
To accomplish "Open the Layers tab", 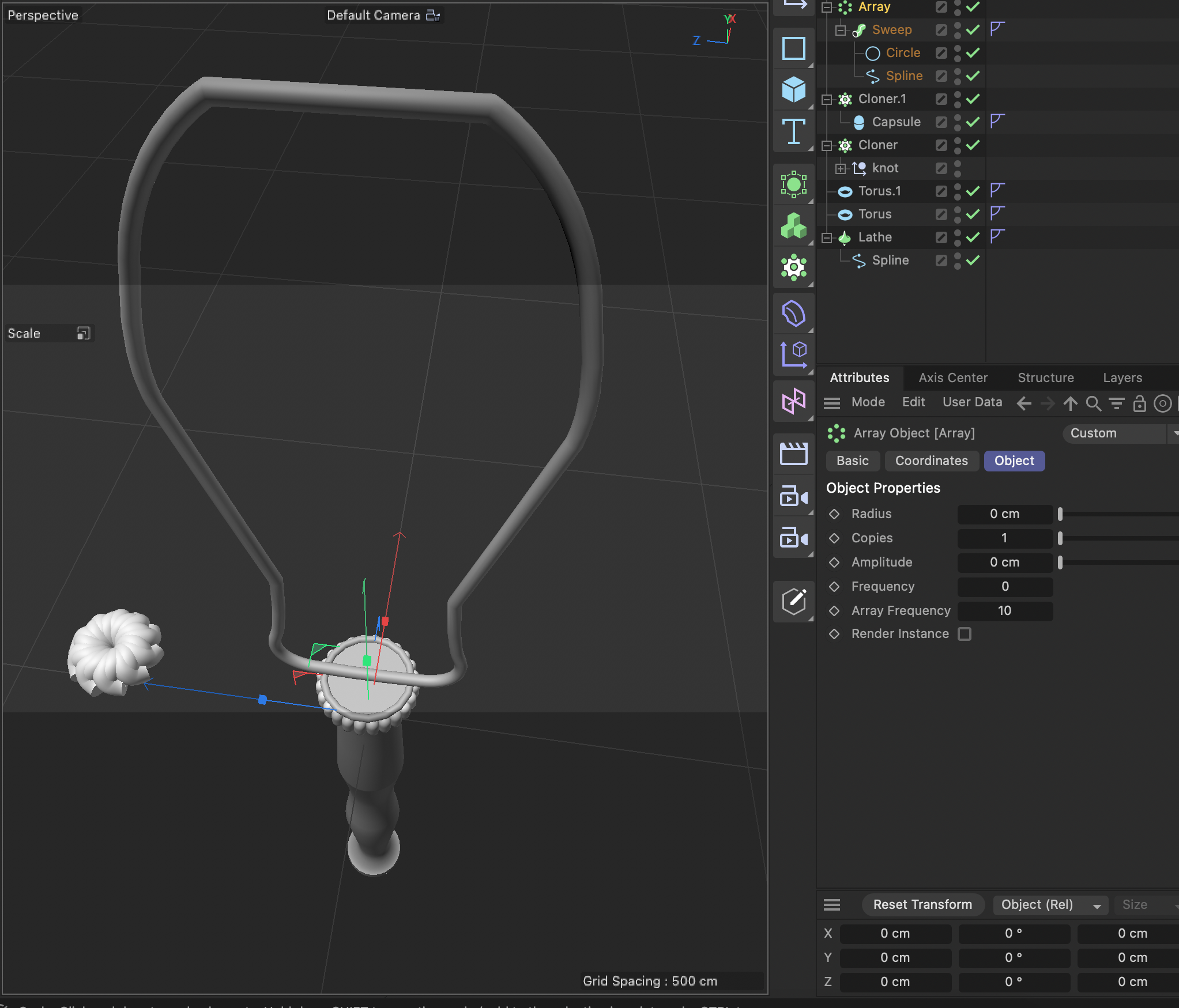I will pos(1122,377).
